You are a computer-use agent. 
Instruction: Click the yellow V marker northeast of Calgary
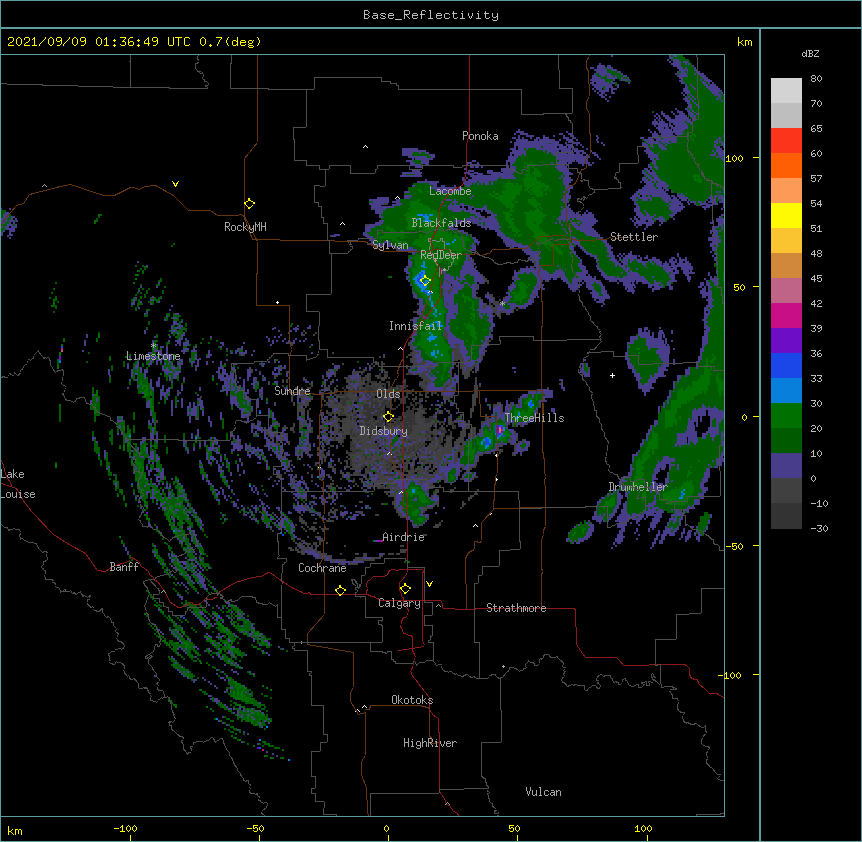(x=429, y=584)
